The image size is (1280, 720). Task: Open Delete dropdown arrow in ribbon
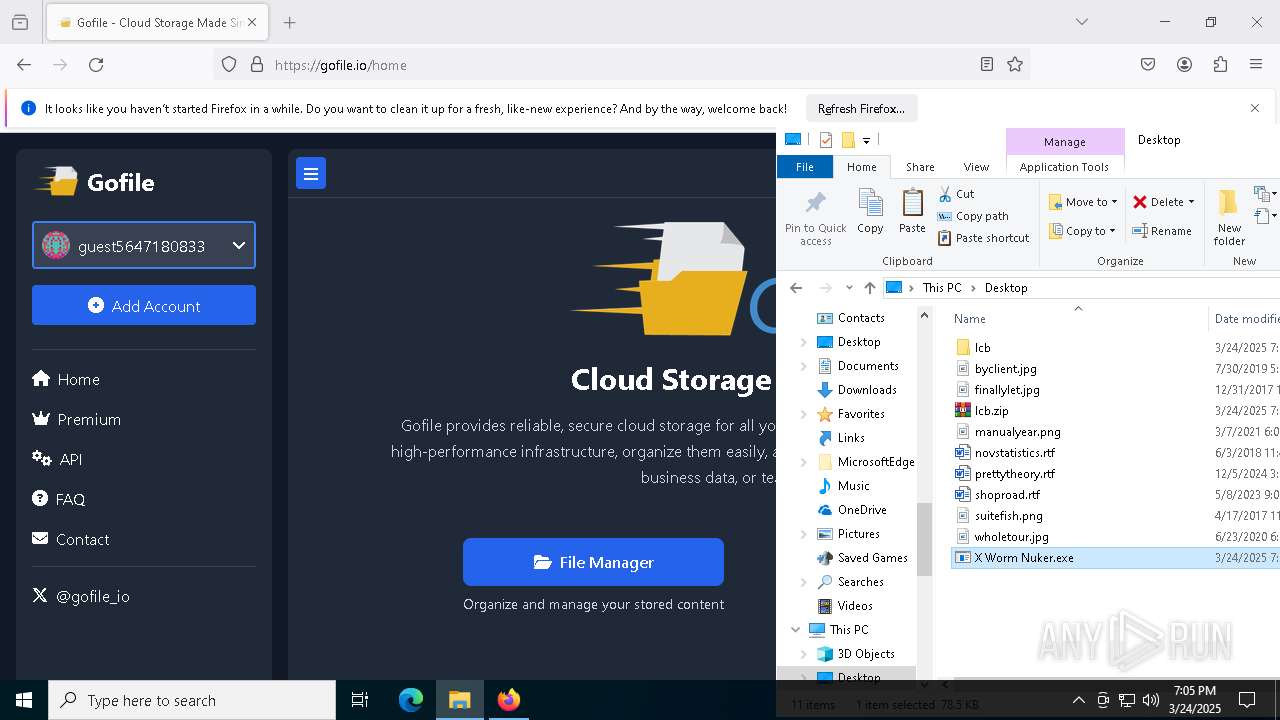(1191, 202)
